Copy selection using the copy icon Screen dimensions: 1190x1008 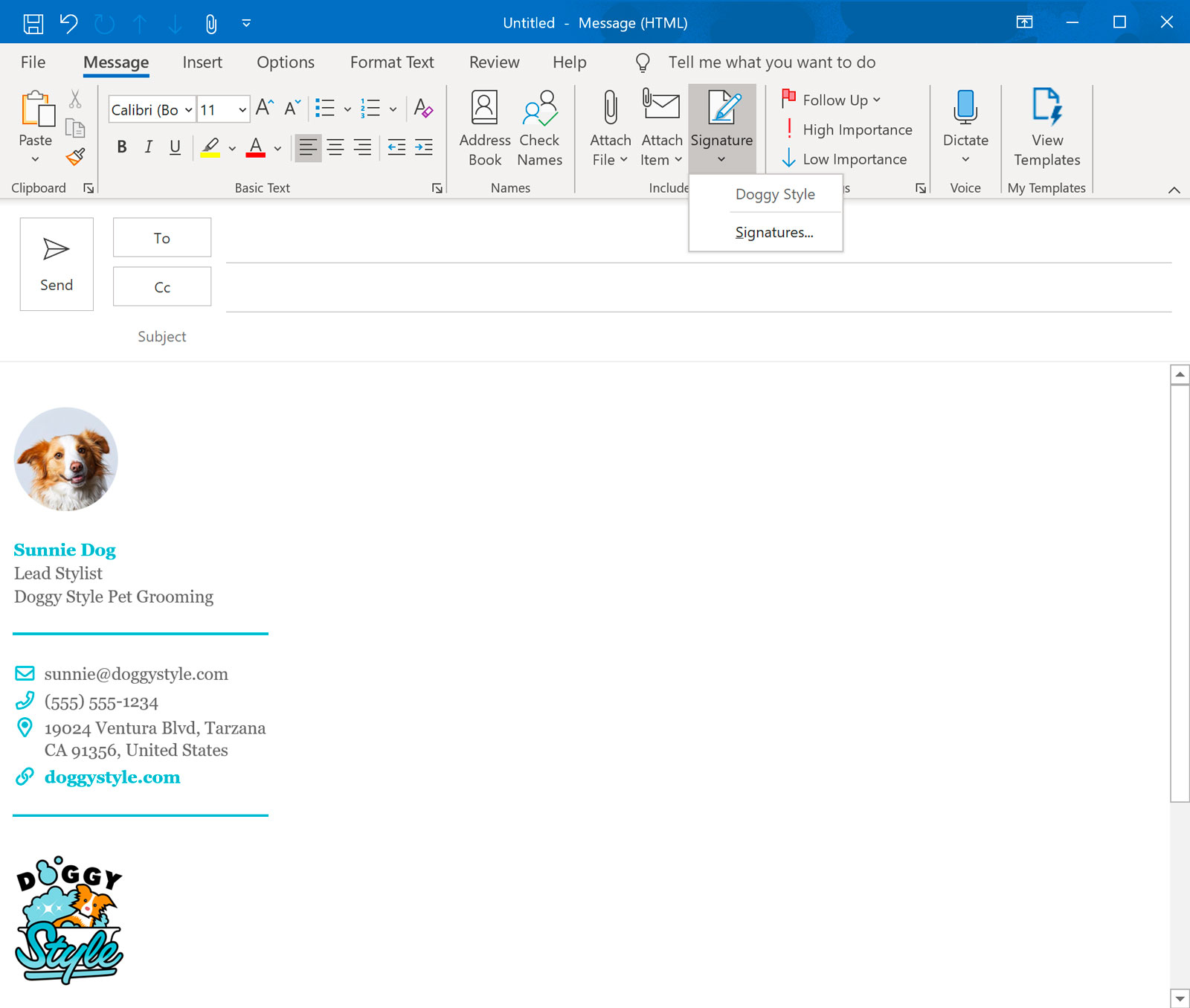tap(75, 129)
